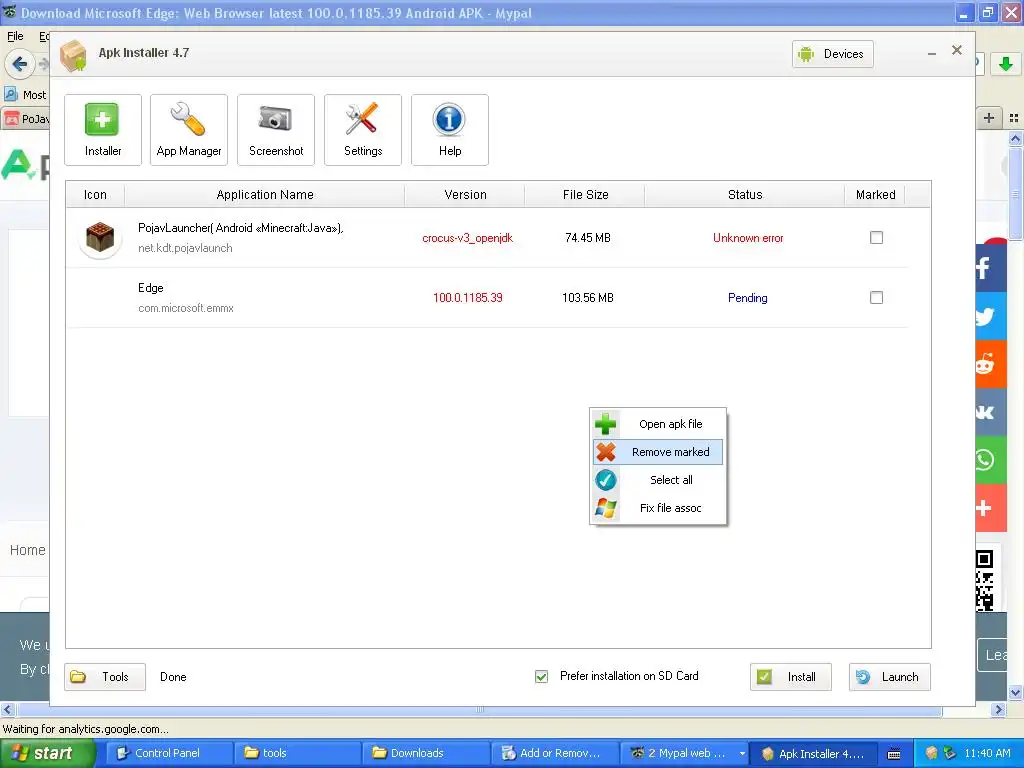Open the File menu in Mypal
This screenshot has height=768, width=1024.
(x=15, y=36)
